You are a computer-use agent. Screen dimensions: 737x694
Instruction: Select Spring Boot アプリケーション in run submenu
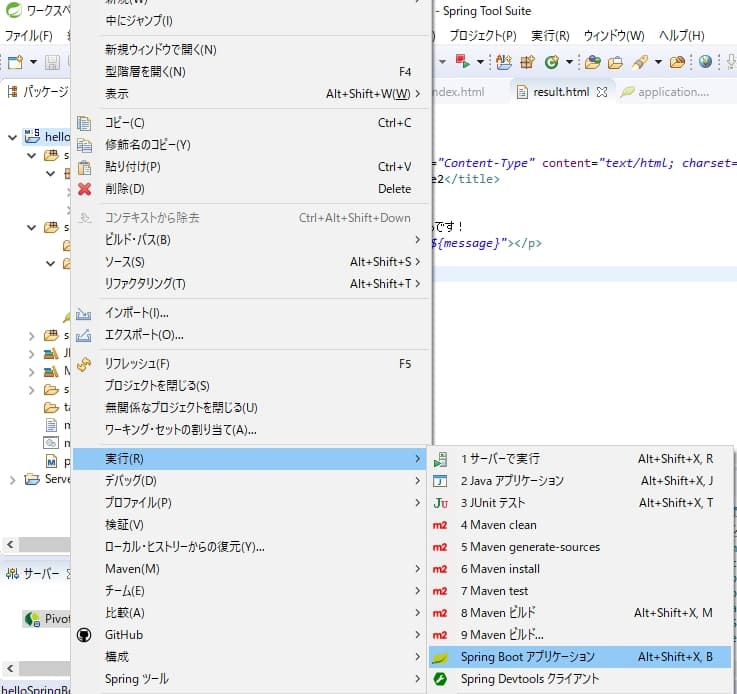(x=580, y=656)
